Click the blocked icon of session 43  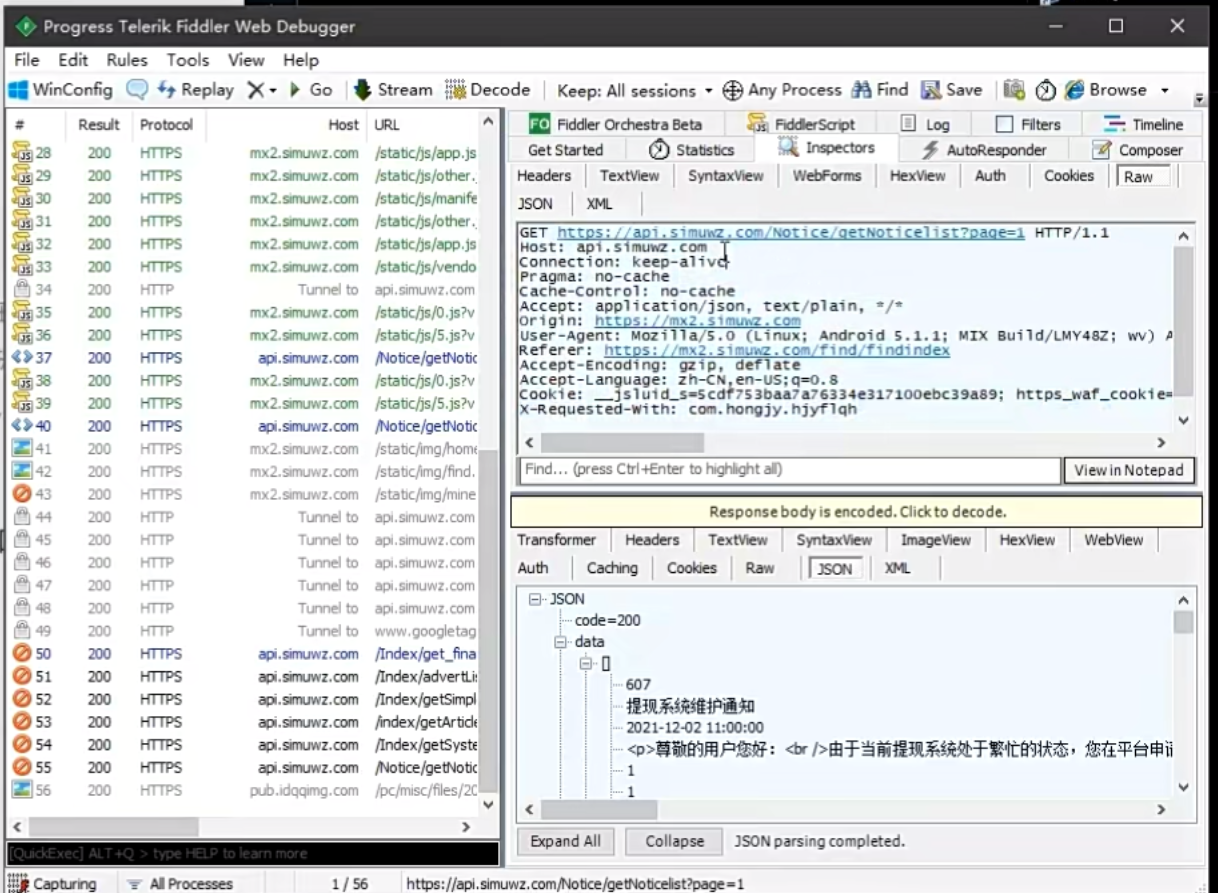point(22,494)
